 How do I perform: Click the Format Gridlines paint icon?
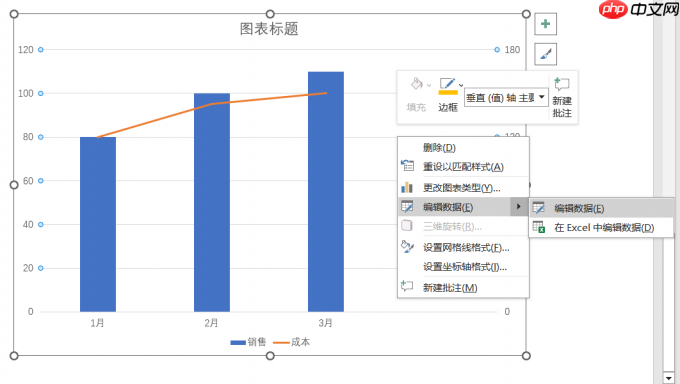[407, 247]
